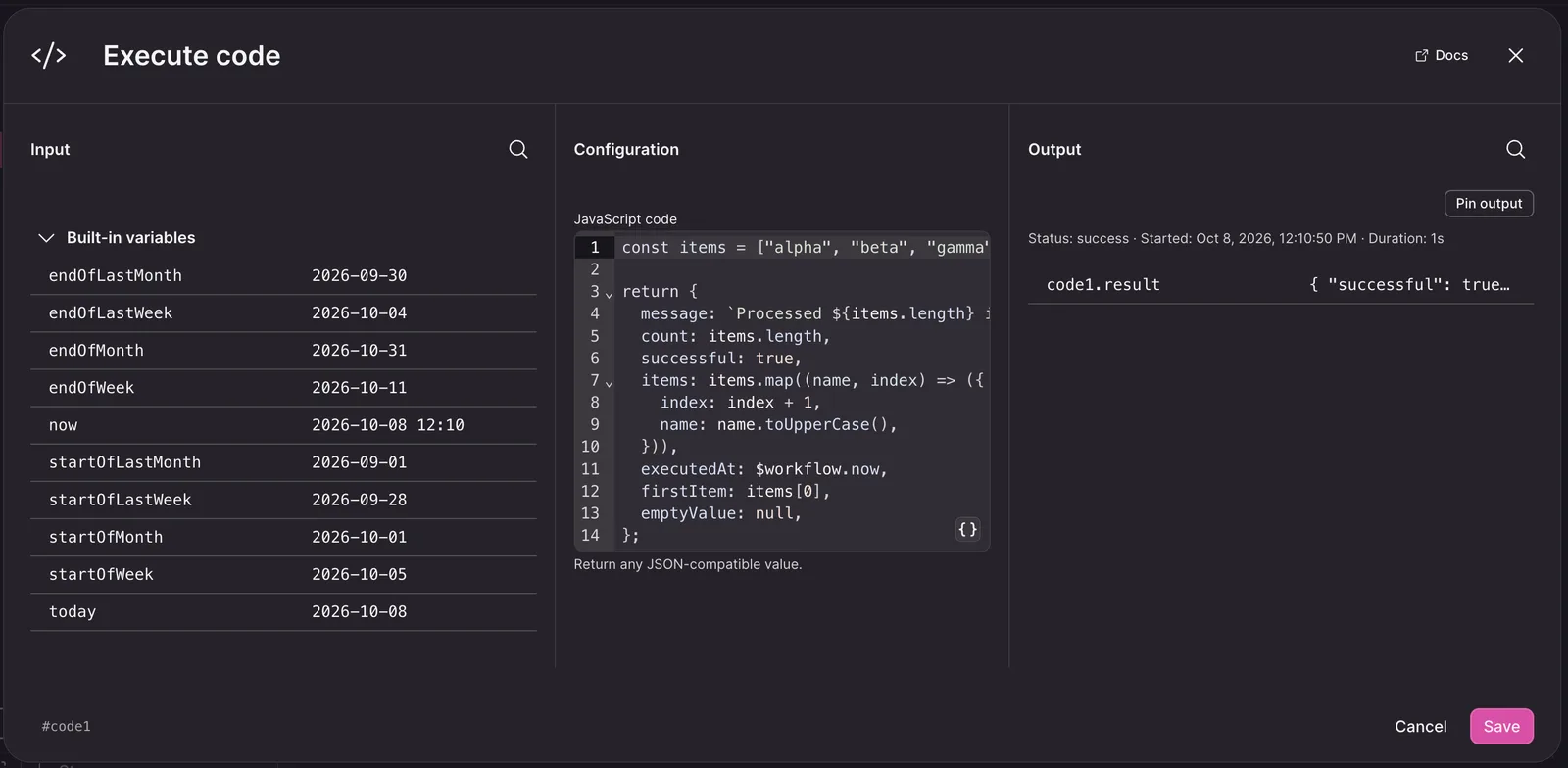This screenshot has height=768, width=1568.
Task: Click the JavaScript code field label
Action: pyautogui.click(x=625, y=219)
